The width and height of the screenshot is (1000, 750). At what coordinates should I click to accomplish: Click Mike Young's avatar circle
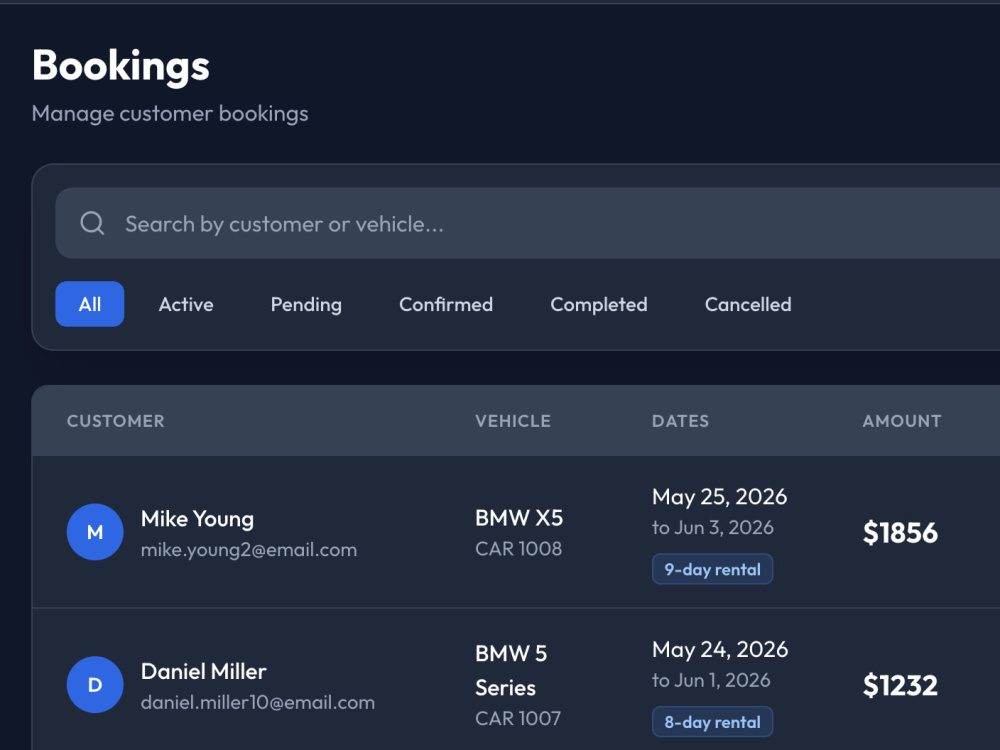point(95,532)
